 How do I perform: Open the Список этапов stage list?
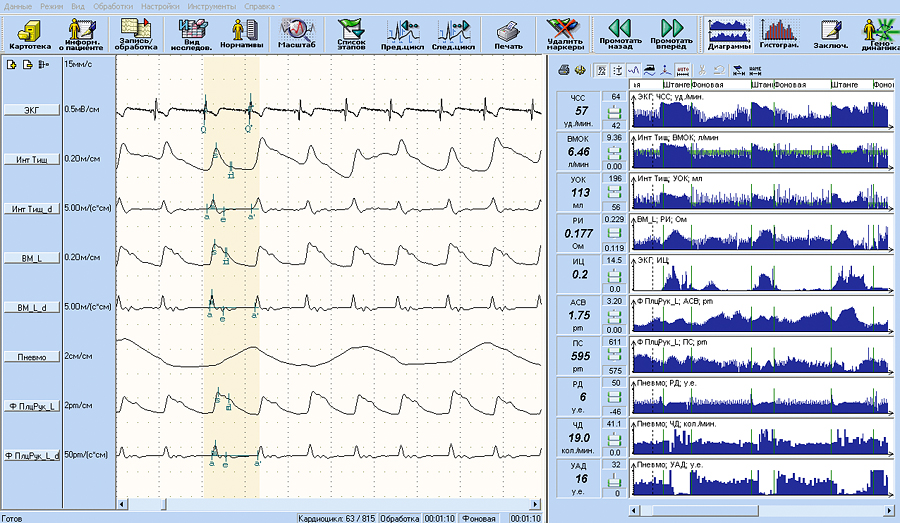point(349,33)
